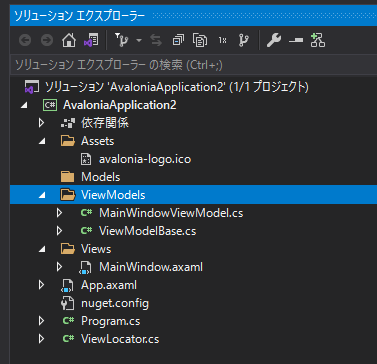The width and height of the screenshot is (377, 364).
Task: Toggle the Show All Files icon
Action: tap(200, 40)
